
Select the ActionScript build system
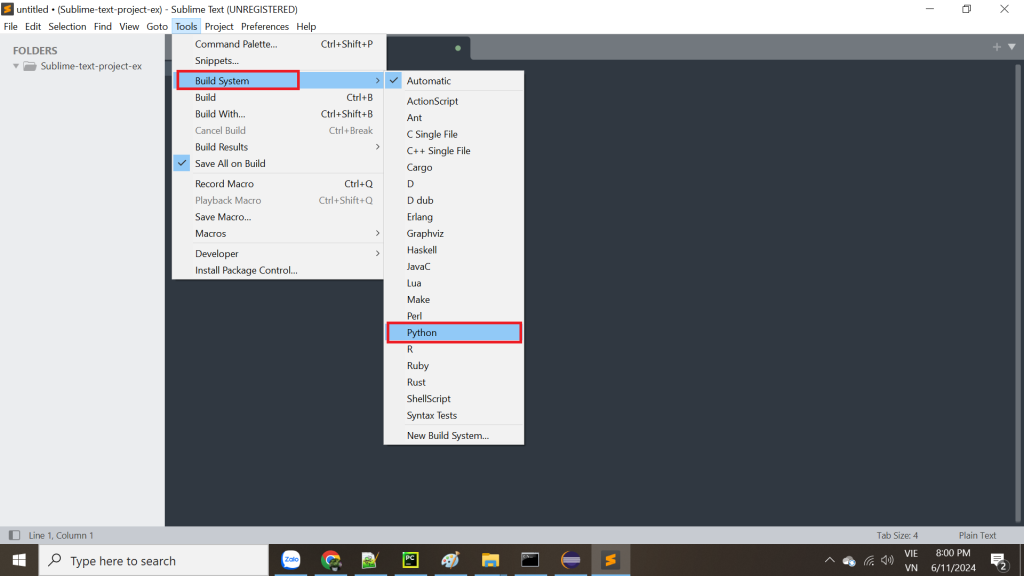pos(454,101)
